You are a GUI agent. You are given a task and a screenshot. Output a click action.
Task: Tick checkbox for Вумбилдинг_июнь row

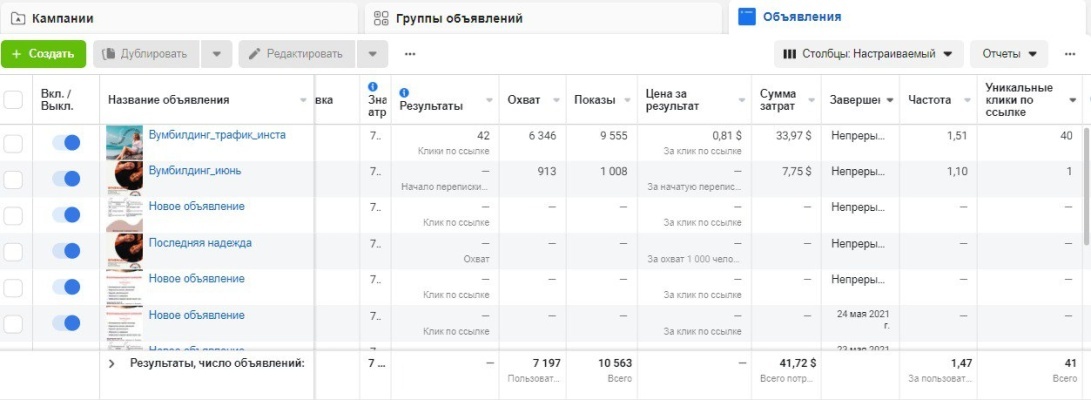coord(13,179)
